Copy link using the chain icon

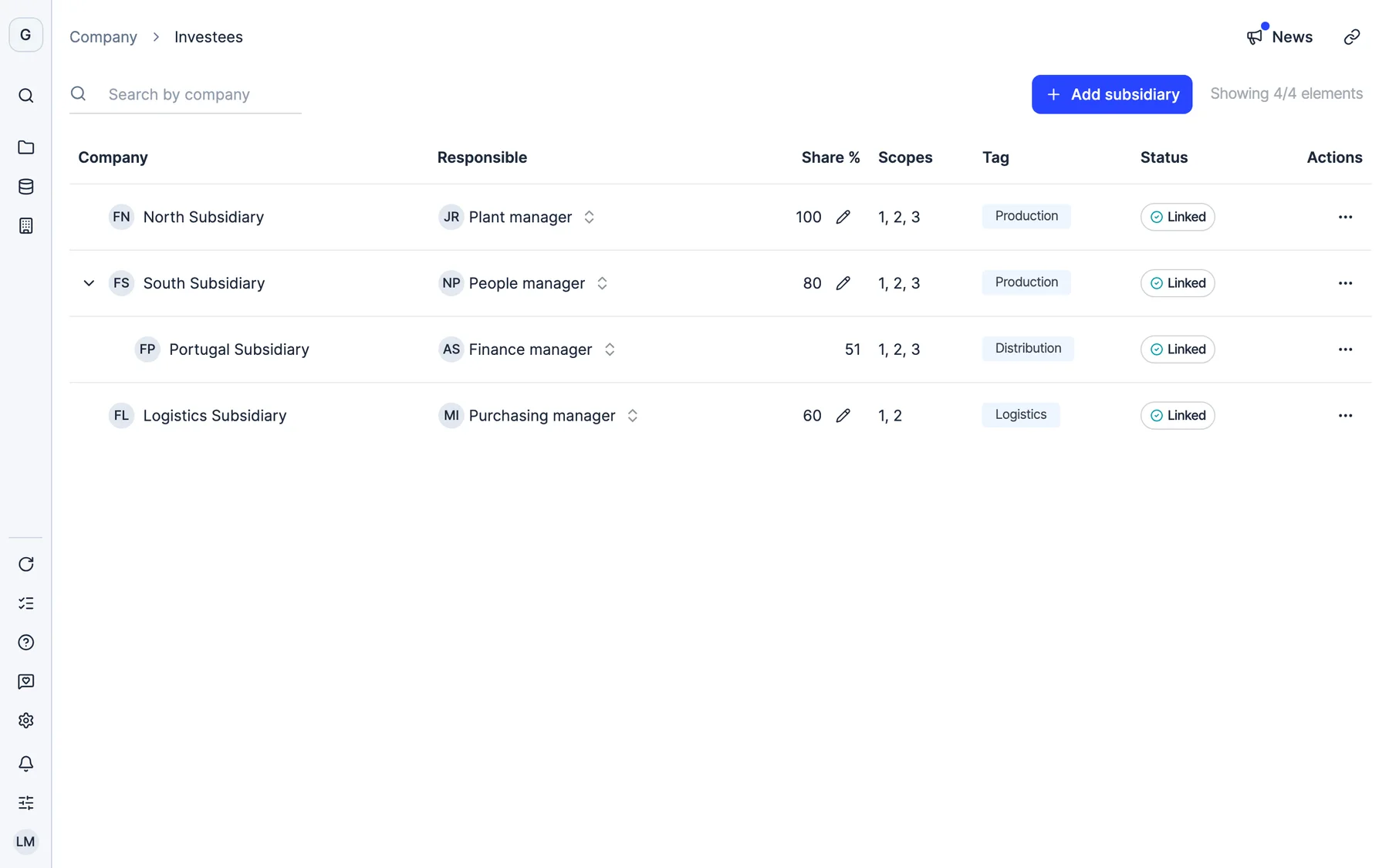tap(1351, 37)
